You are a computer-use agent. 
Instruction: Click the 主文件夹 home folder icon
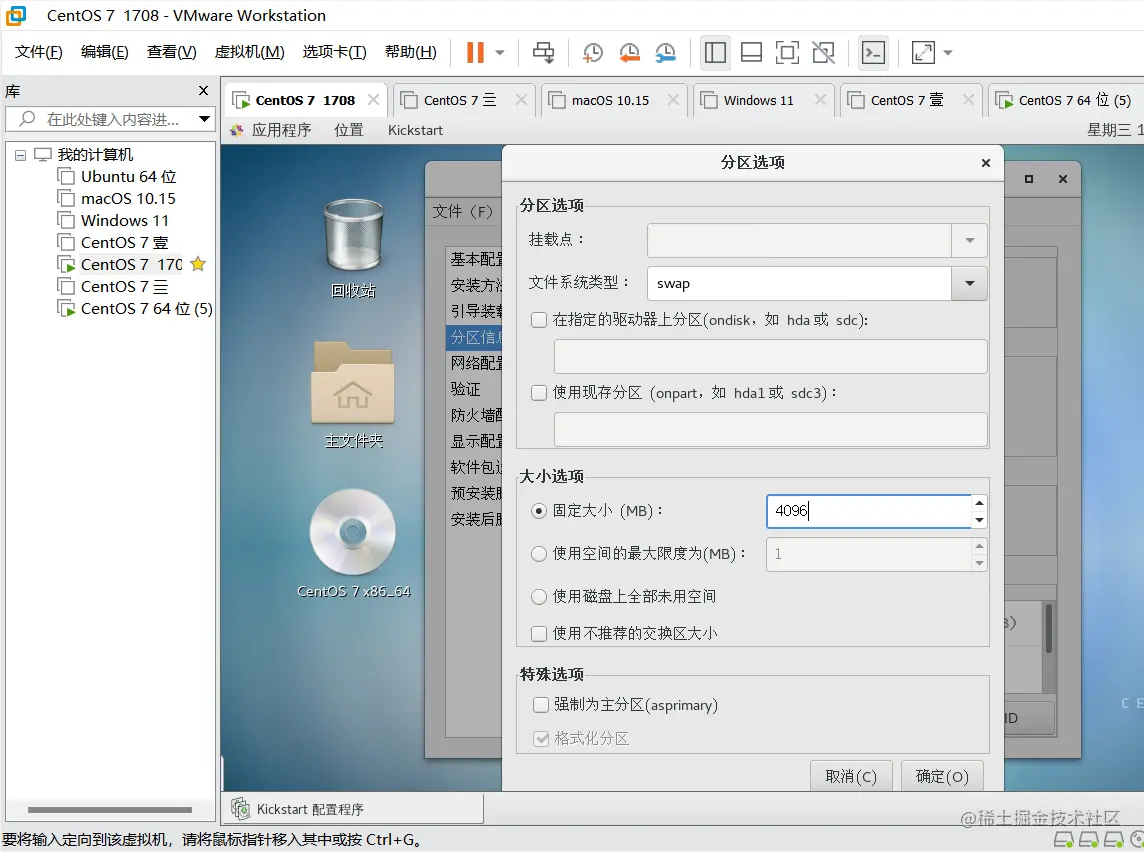354,394
